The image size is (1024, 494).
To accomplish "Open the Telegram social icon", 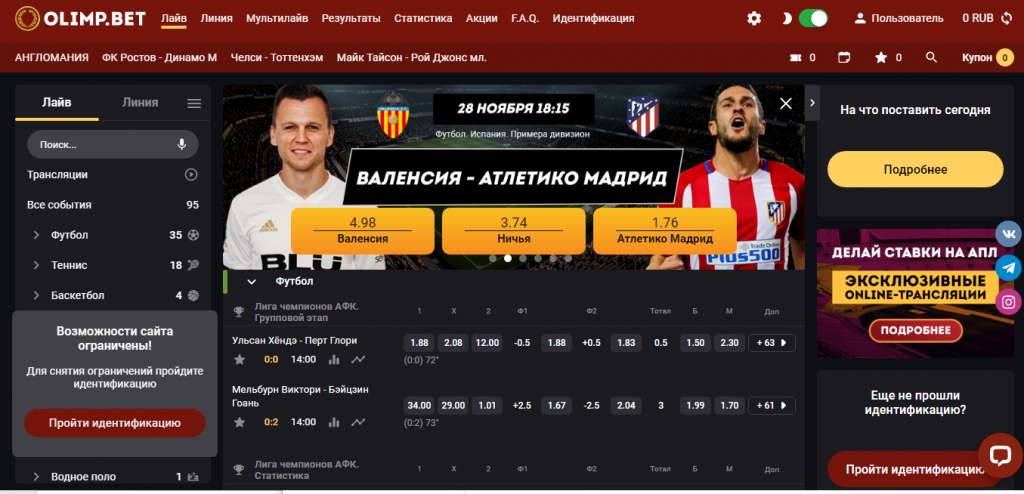I will [x=1009, y=268].
